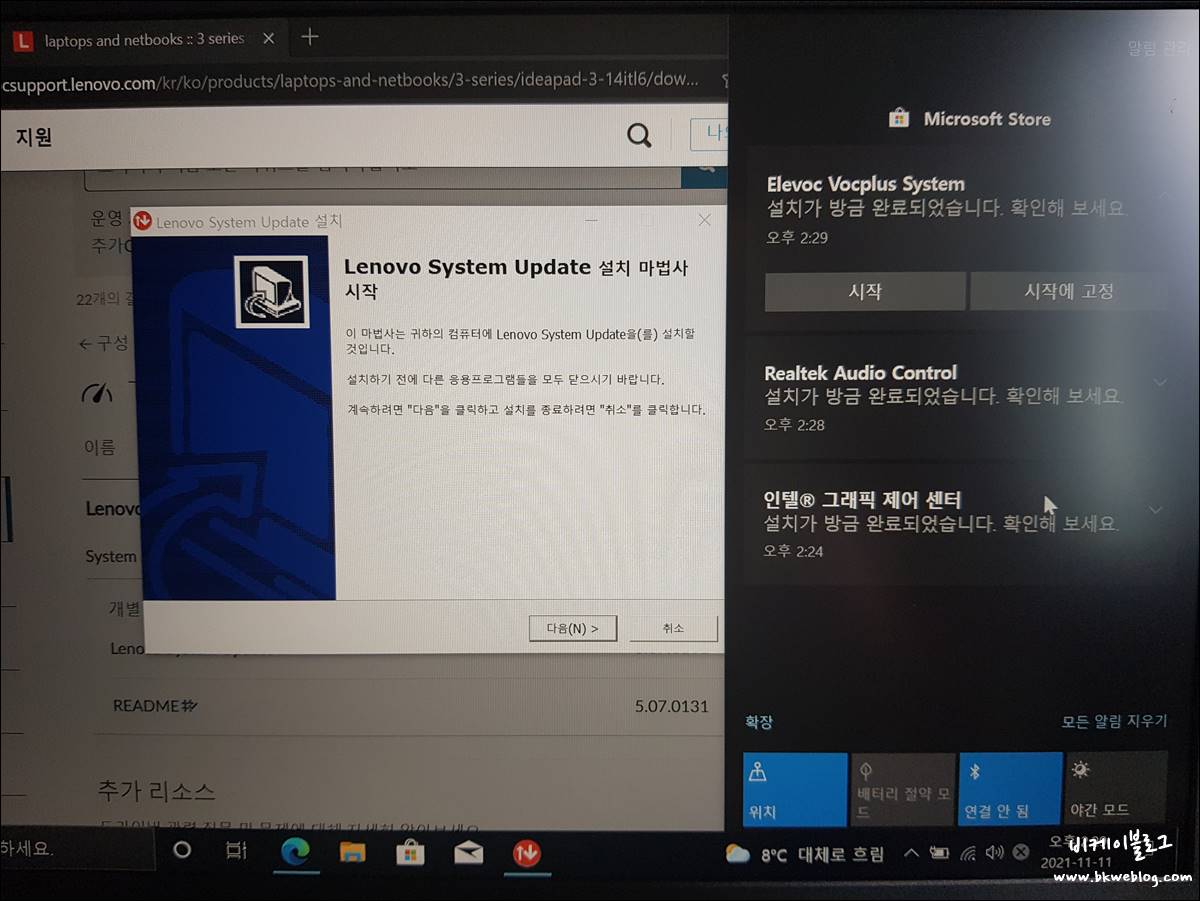Cancel the Lenovo System Update installer

pos(673,628)
